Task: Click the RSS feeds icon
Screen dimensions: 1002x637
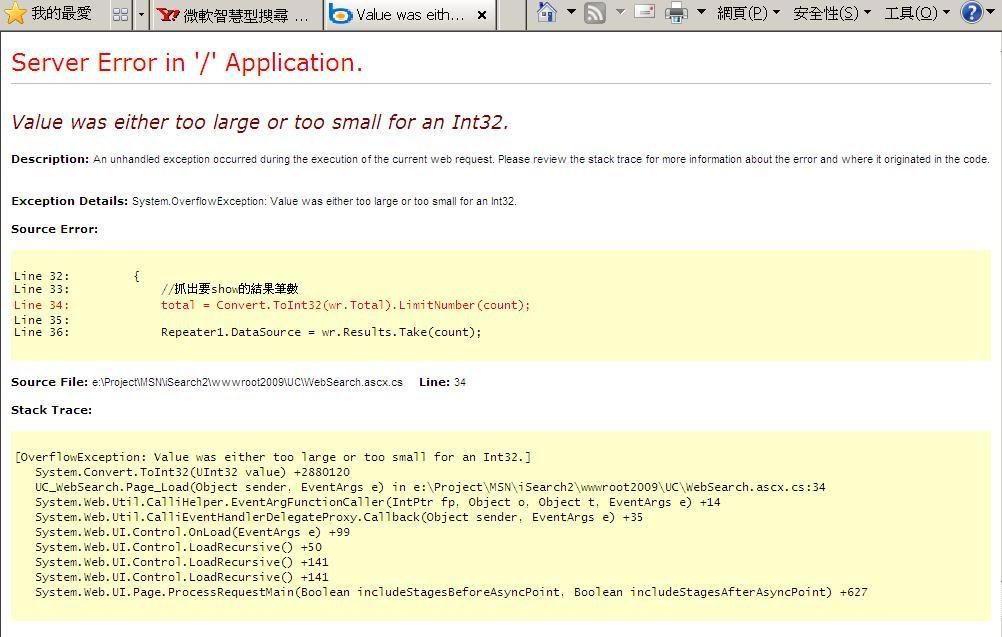Action: click(595, 13)
